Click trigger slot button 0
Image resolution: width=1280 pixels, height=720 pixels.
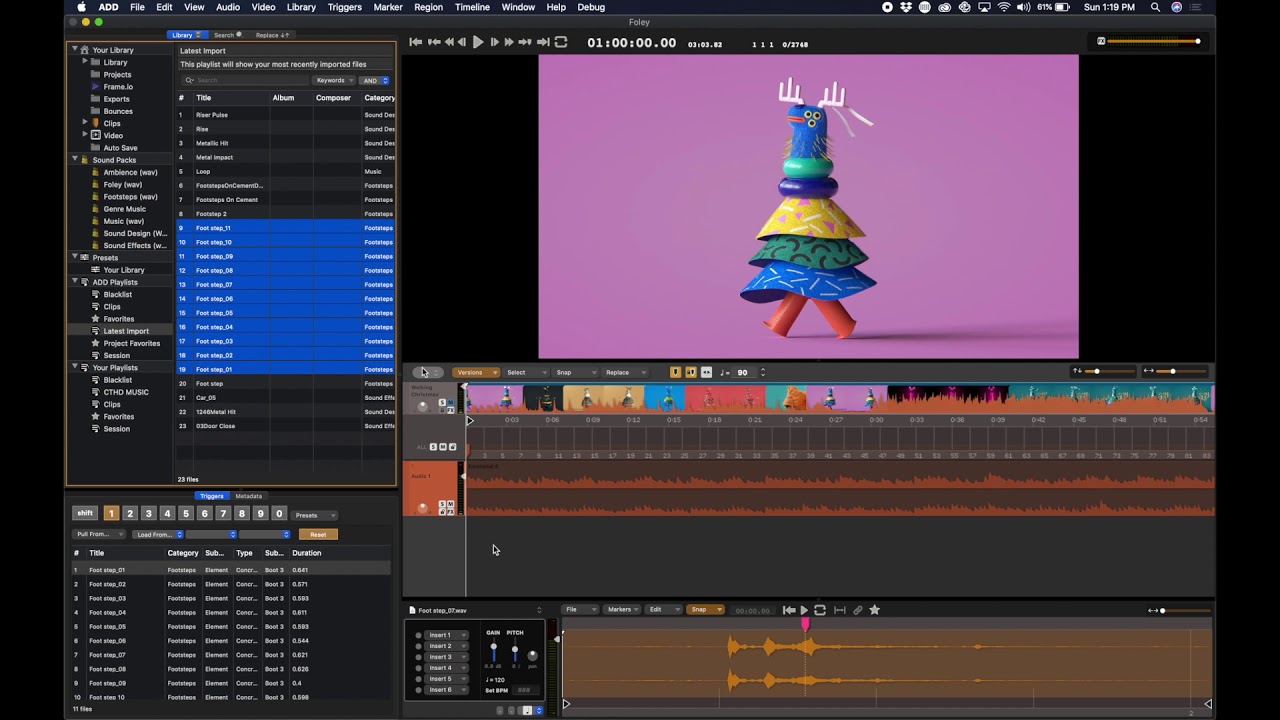click(x=279, y=513)
